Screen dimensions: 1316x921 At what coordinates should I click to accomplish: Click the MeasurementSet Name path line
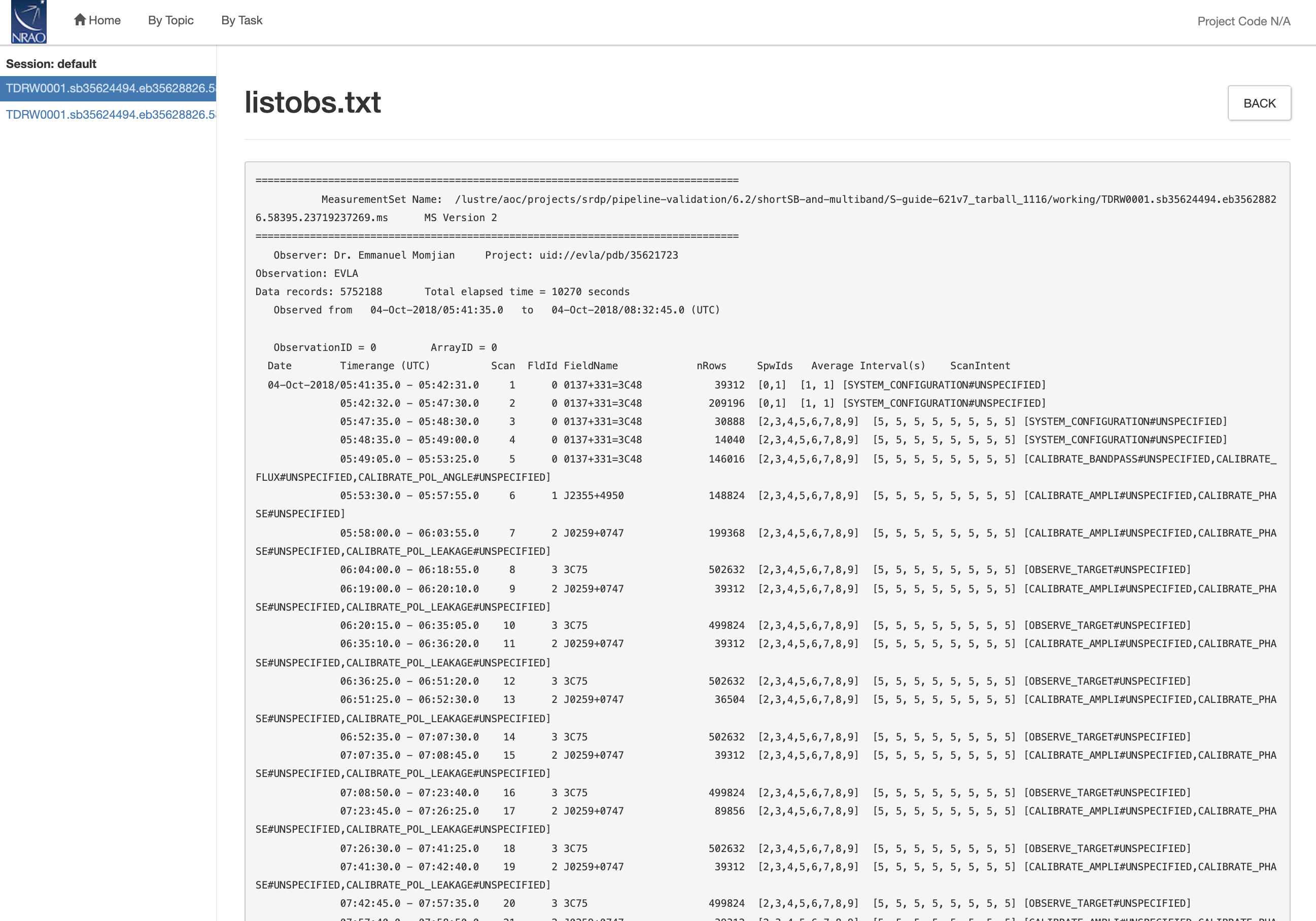pos(766,208)
